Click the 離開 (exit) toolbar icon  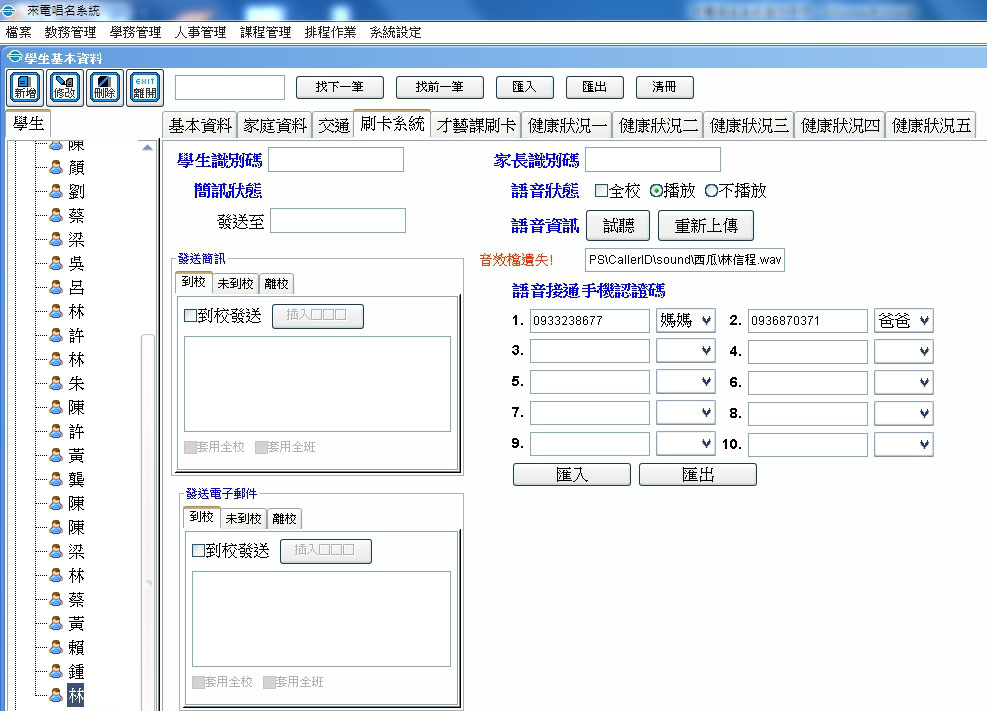click(x=145, y=87)
